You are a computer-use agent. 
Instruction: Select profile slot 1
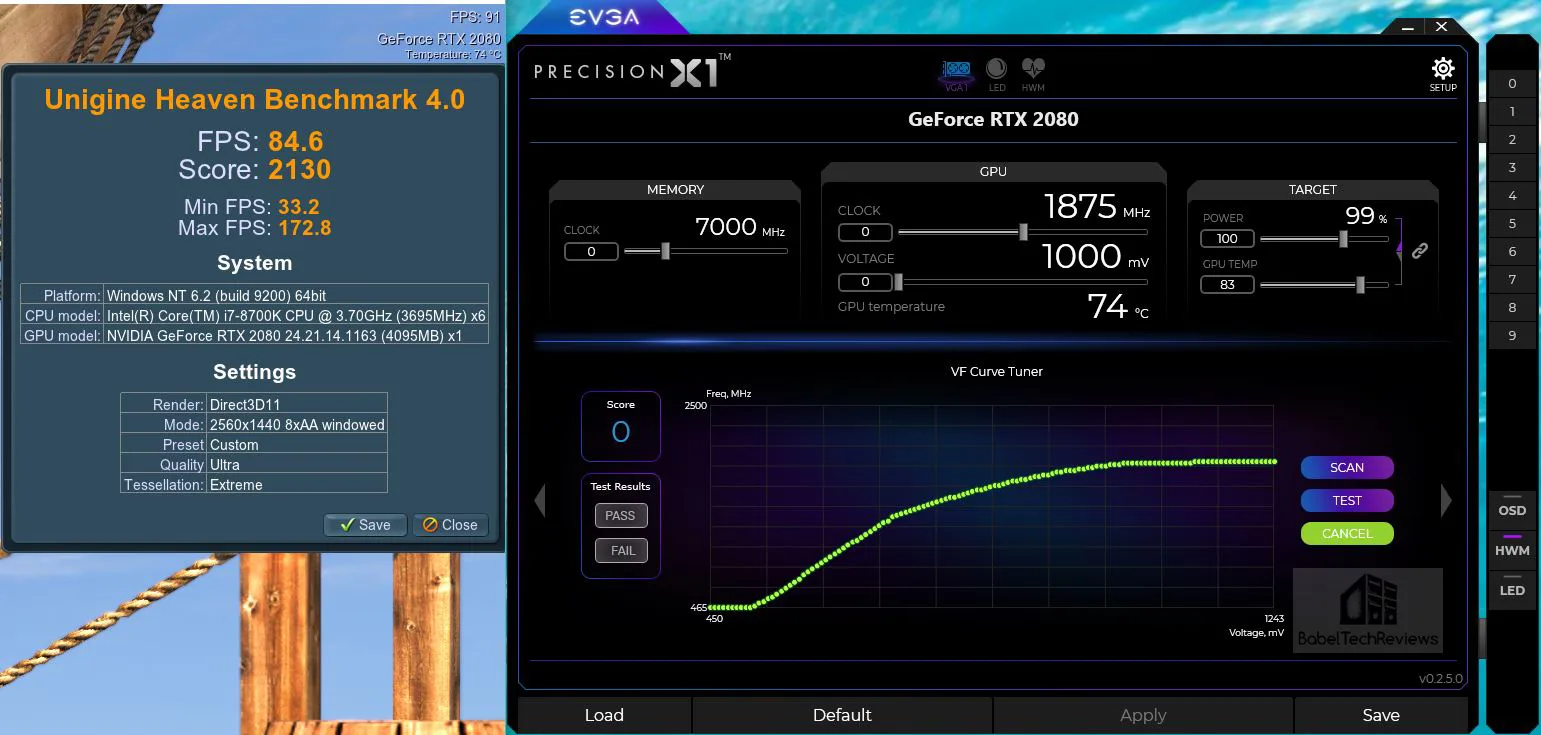click(1512, 112)
